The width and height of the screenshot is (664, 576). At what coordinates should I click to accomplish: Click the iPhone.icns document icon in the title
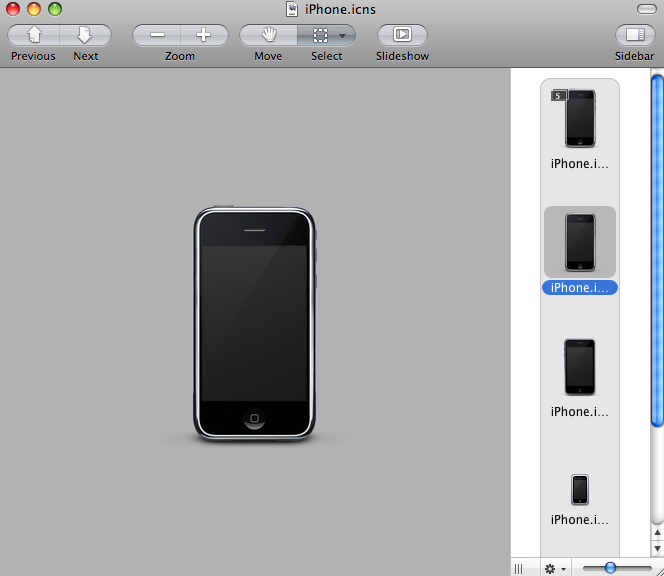(x=292, y=9)
